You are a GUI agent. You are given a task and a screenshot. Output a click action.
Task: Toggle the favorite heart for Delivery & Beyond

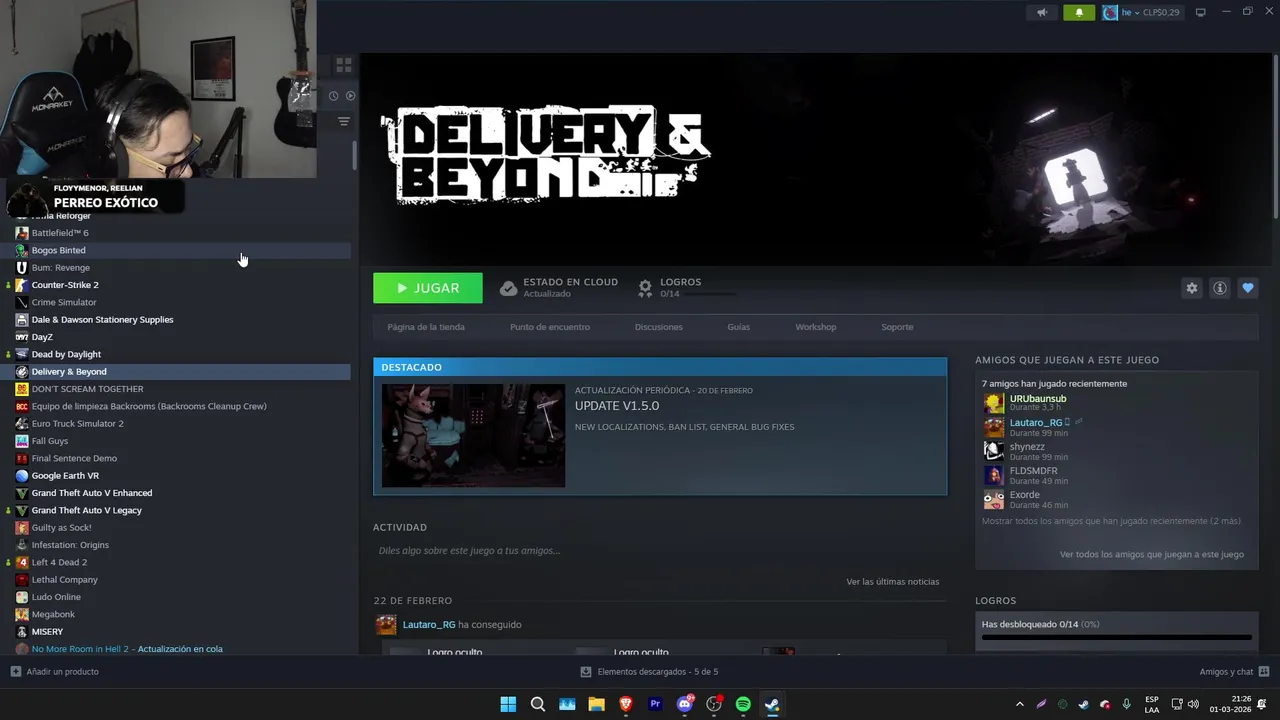click(1248, 288)
